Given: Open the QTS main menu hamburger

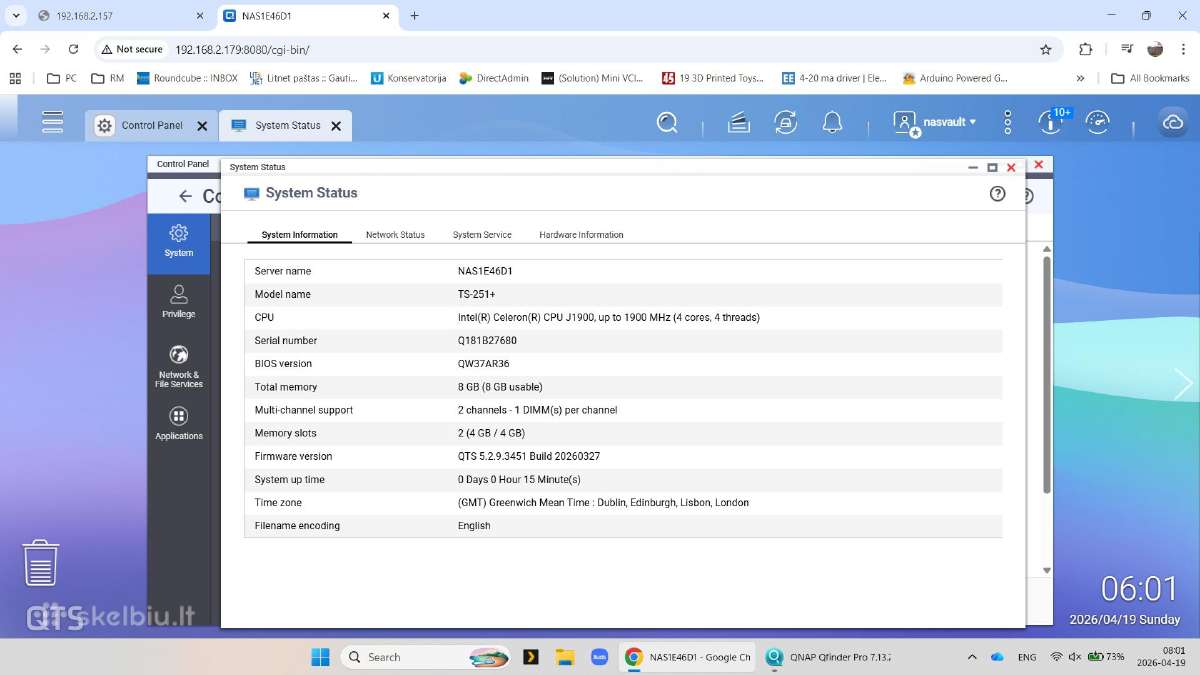Looking at the screenshot, I should point(52,122).
